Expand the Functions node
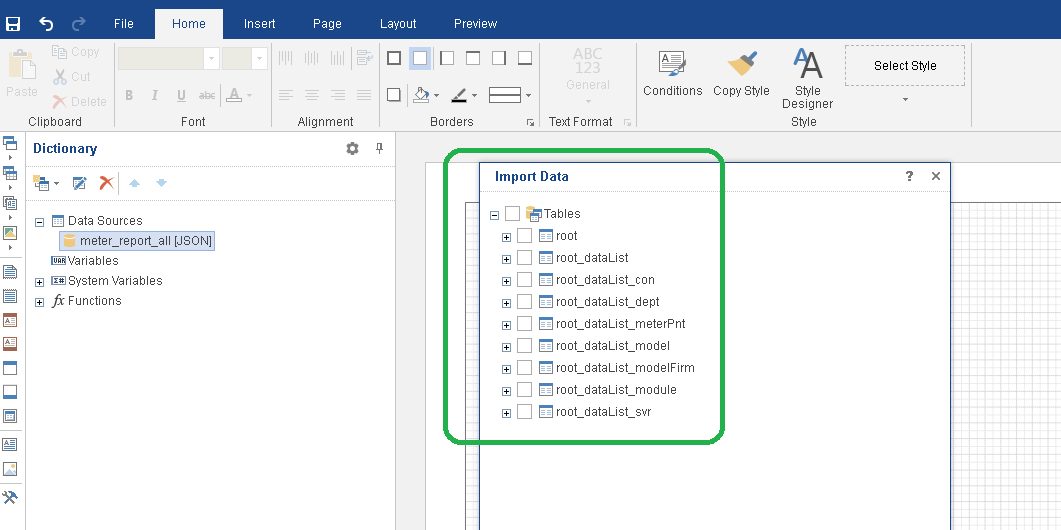Image resolution: width=1061 pixels, height=530 pixels. (39, 303)
